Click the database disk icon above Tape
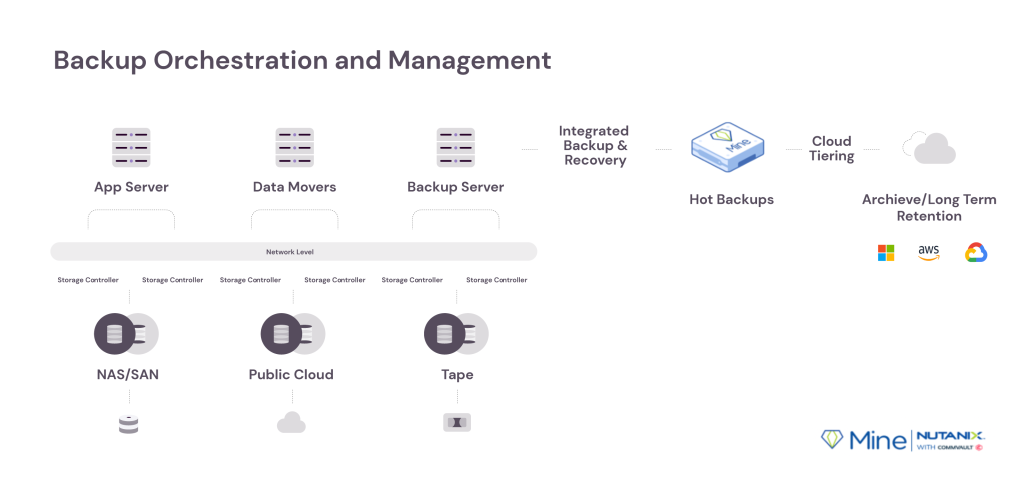This screenshot has height=494, width=1024. tap(456, 333)
